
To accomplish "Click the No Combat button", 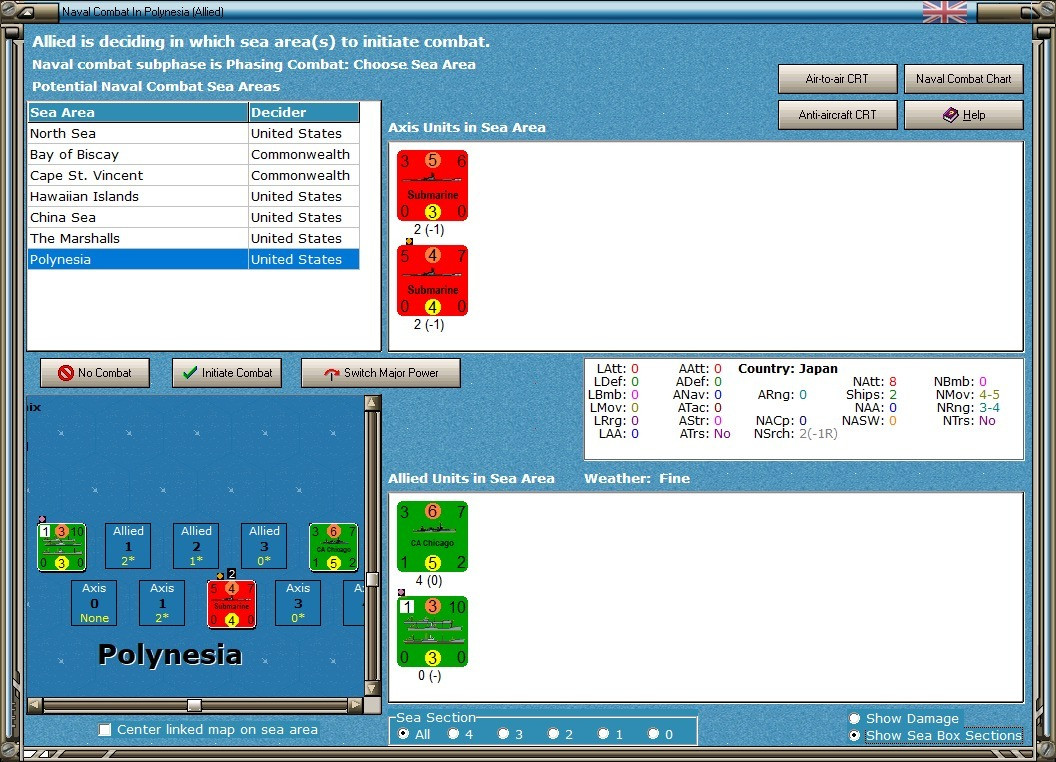I will tap(95, 373).
